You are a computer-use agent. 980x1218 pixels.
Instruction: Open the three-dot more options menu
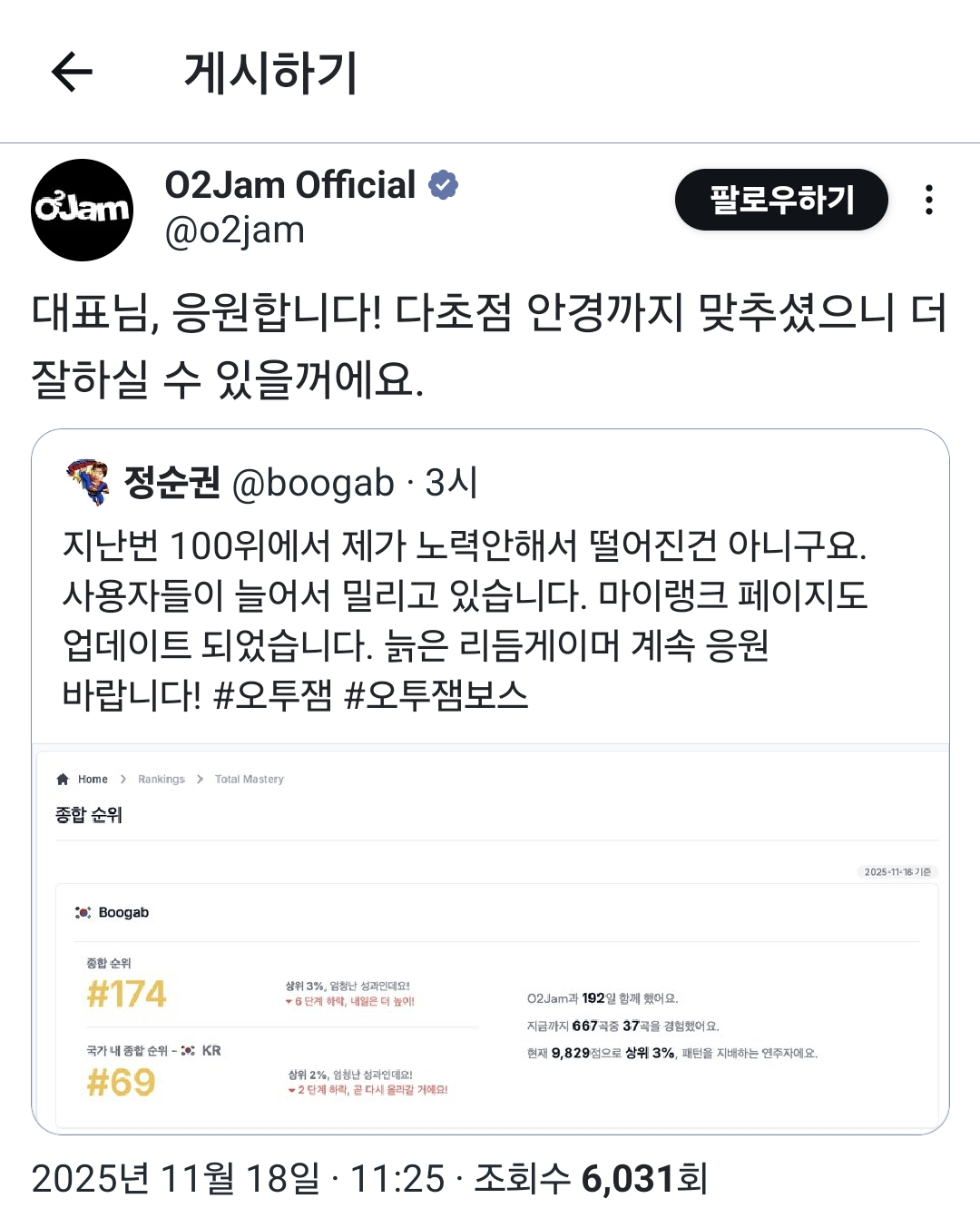[928, 200]
